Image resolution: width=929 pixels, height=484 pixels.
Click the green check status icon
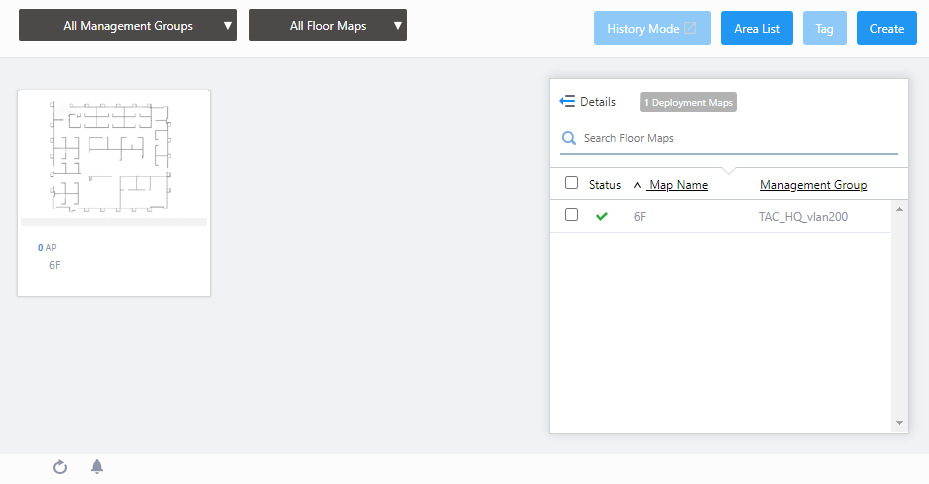pos(602,216)
